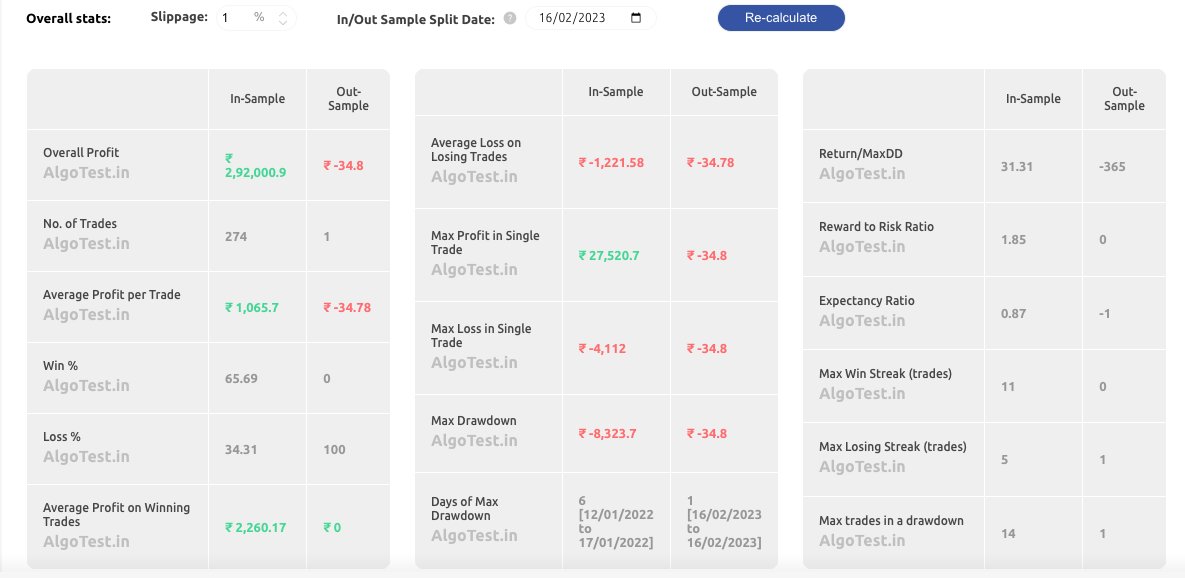Select Max trades in a drawdown value 14
Screen dimensions: 1185x578
click(1008, 533)
